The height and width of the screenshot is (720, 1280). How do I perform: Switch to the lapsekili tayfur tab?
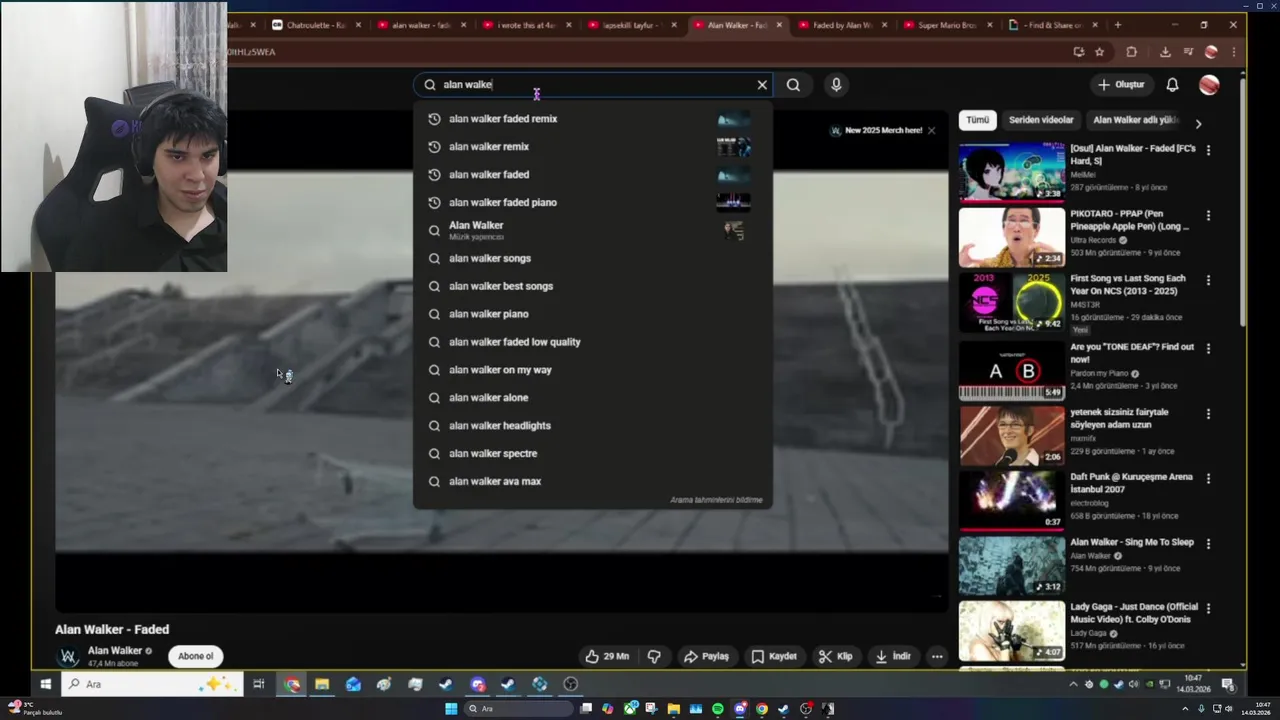coord(632,25)
